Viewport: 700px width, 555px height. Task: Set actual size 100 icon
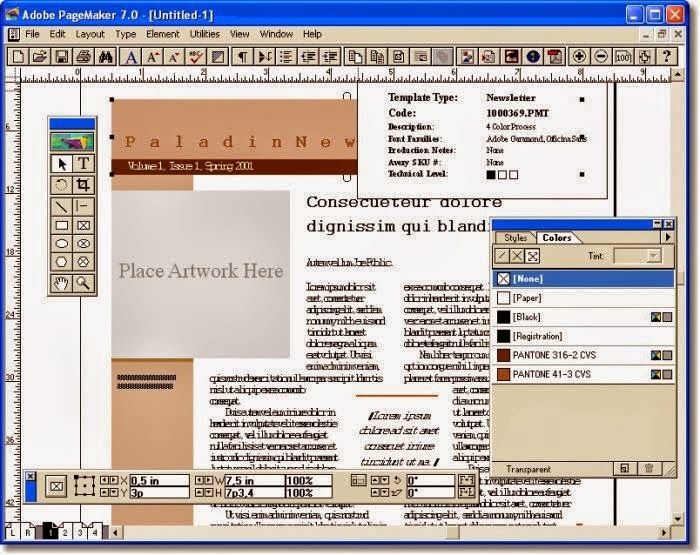pos(623,57)
